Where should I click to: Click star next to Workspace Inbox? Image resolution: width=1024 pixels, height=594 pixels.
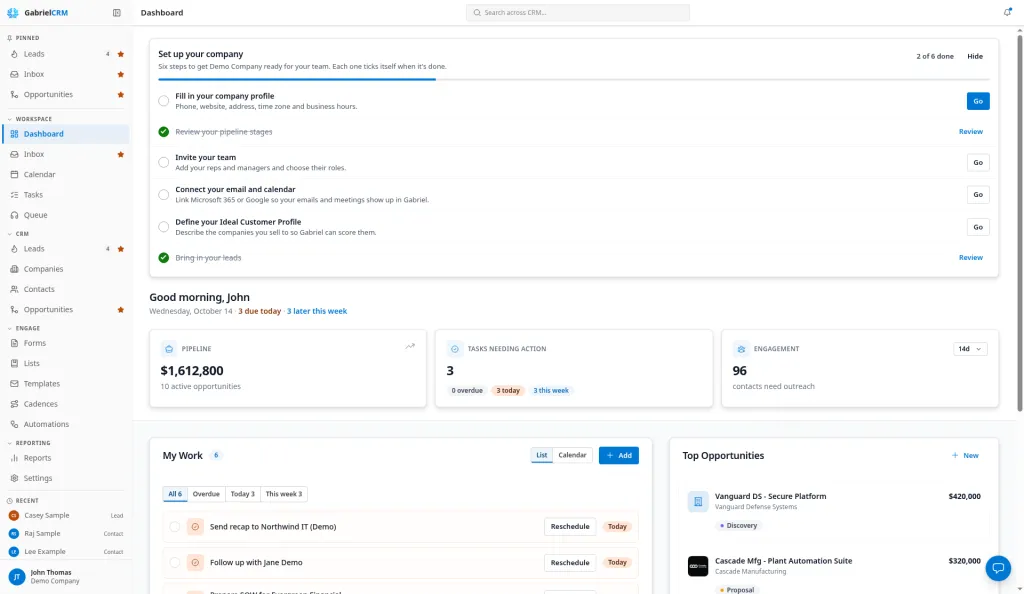click(121, 155)
